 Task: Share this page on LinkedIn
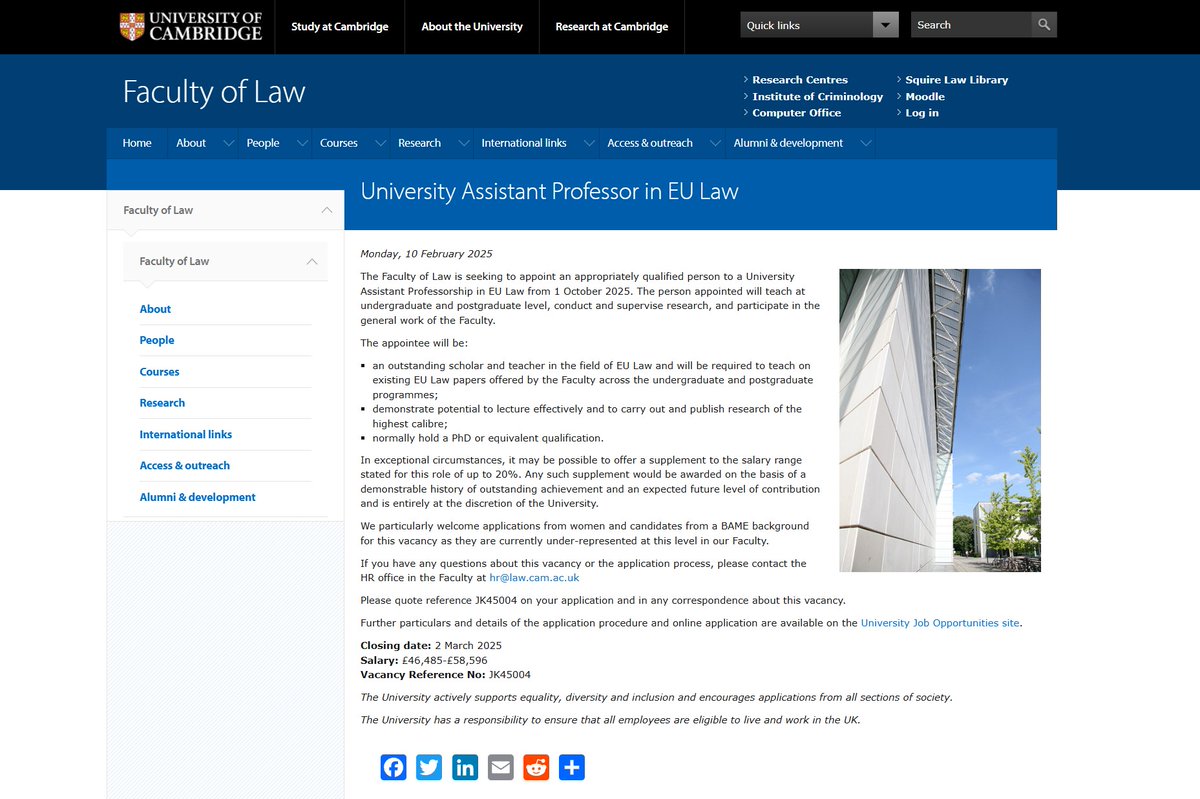pyautogui.click(x=465, y=768)
